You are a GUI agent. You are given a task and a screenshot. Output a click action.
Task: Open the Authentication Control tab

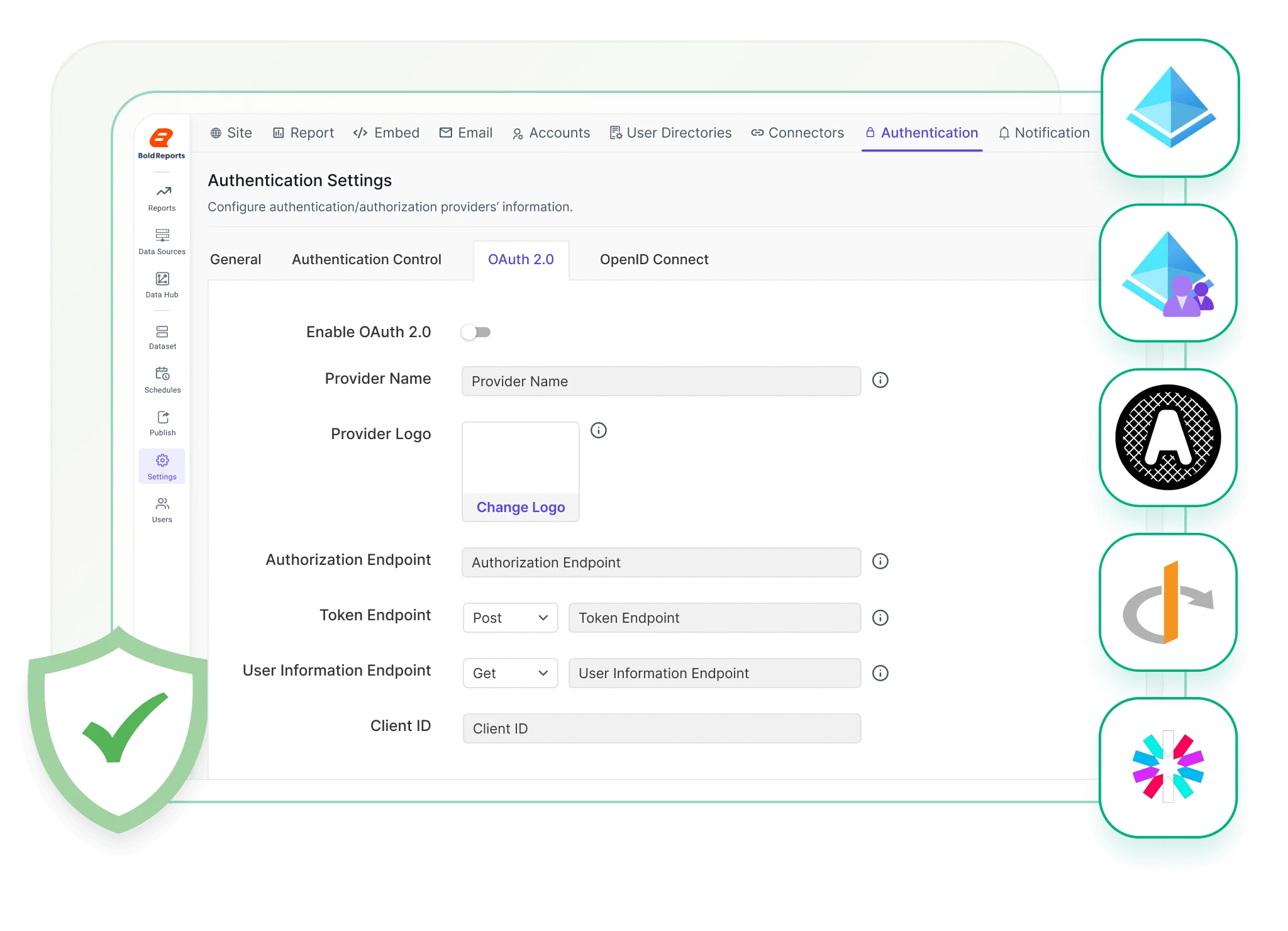click(x=367, y=259)
